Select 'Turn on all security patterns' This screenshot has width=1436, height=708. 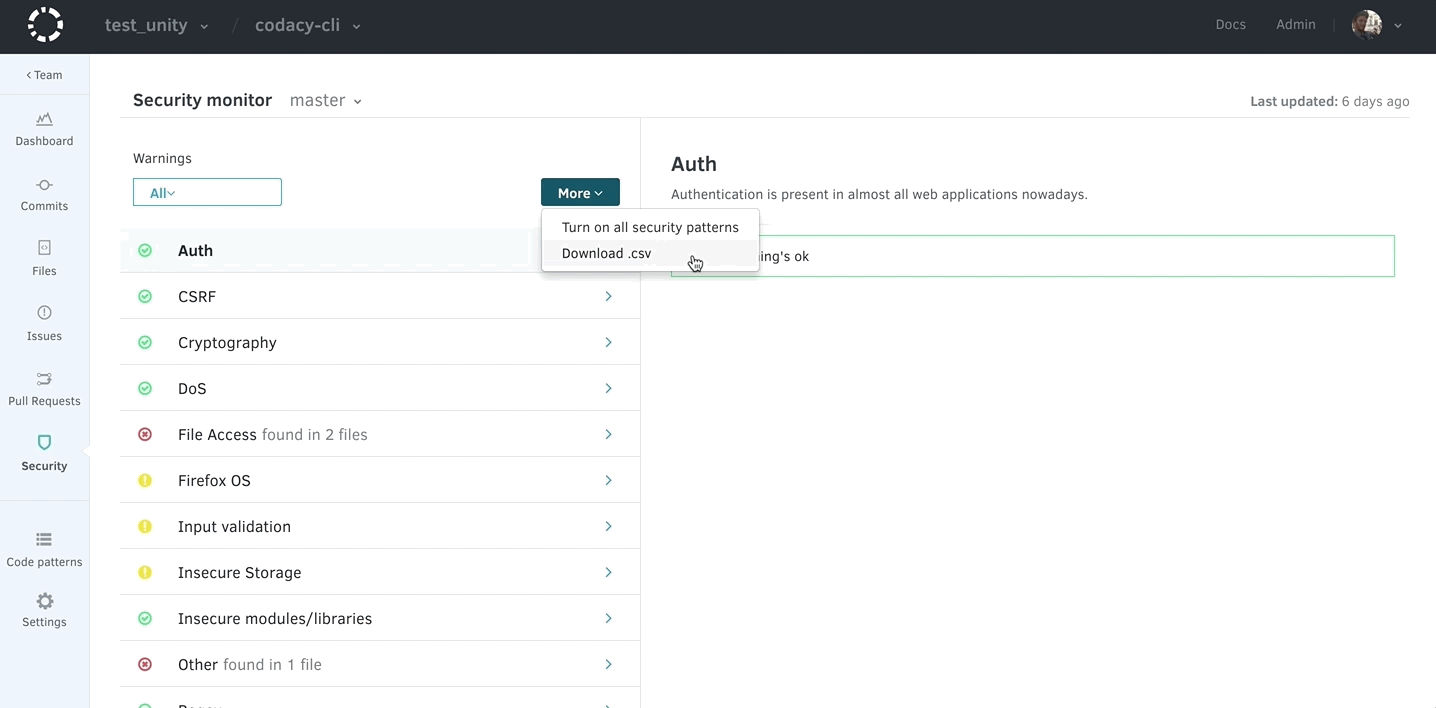click(650, 227)
